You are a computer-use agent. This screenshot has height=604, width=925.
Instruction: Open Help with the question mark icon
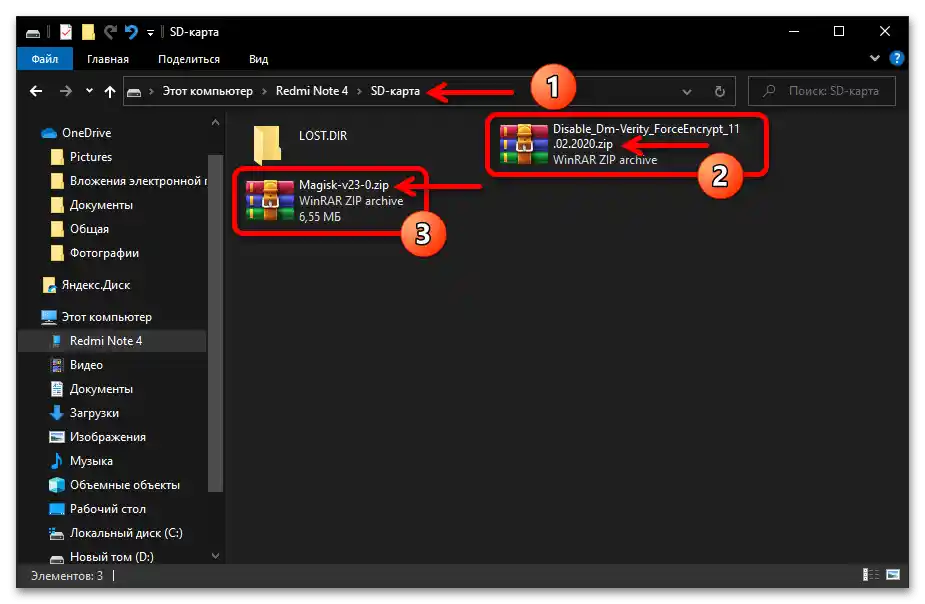pos(897,58)
